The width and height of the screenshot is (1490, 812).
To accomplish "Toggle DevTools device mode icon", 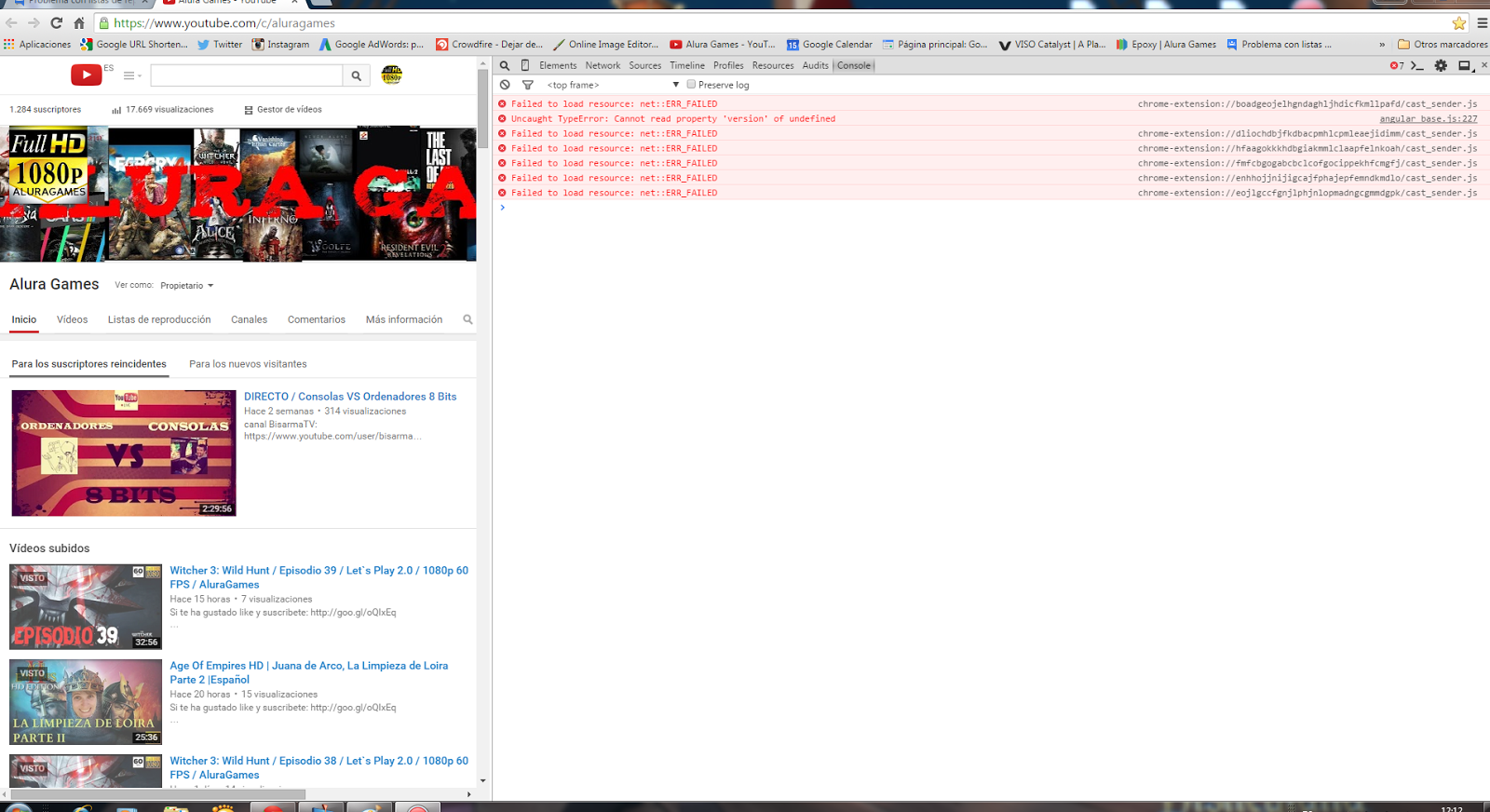I will (525, 65).
